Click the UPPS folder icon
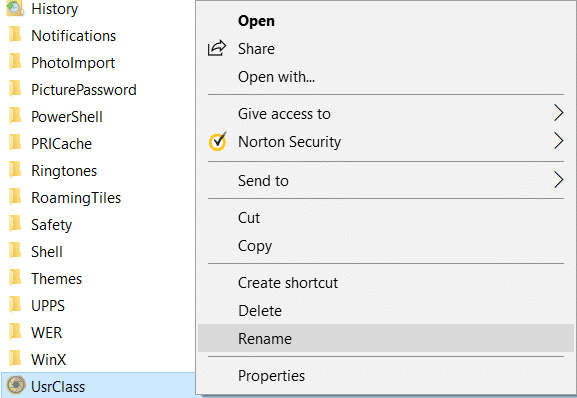This screenshot has width=577, height=398. [x=15, y=305]
